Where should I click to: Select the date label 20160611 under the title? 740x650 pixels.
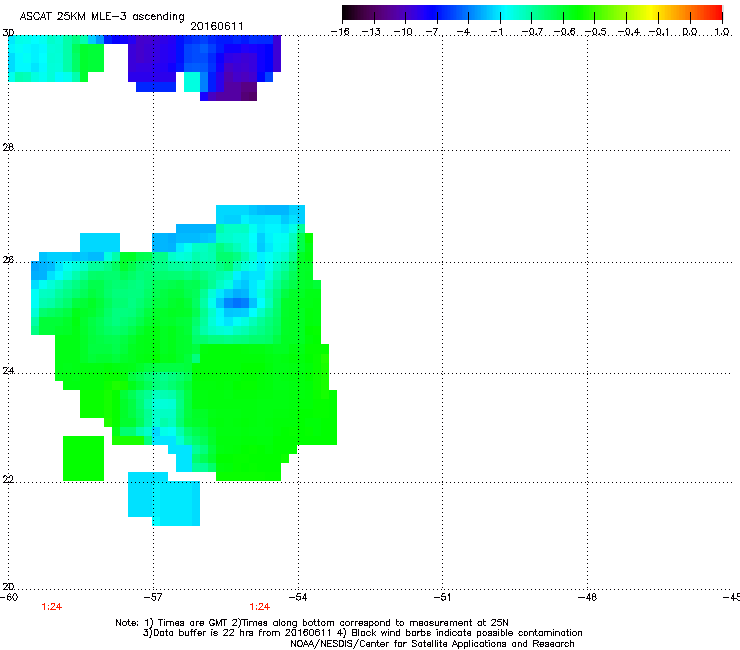click(x=217, y=26)
